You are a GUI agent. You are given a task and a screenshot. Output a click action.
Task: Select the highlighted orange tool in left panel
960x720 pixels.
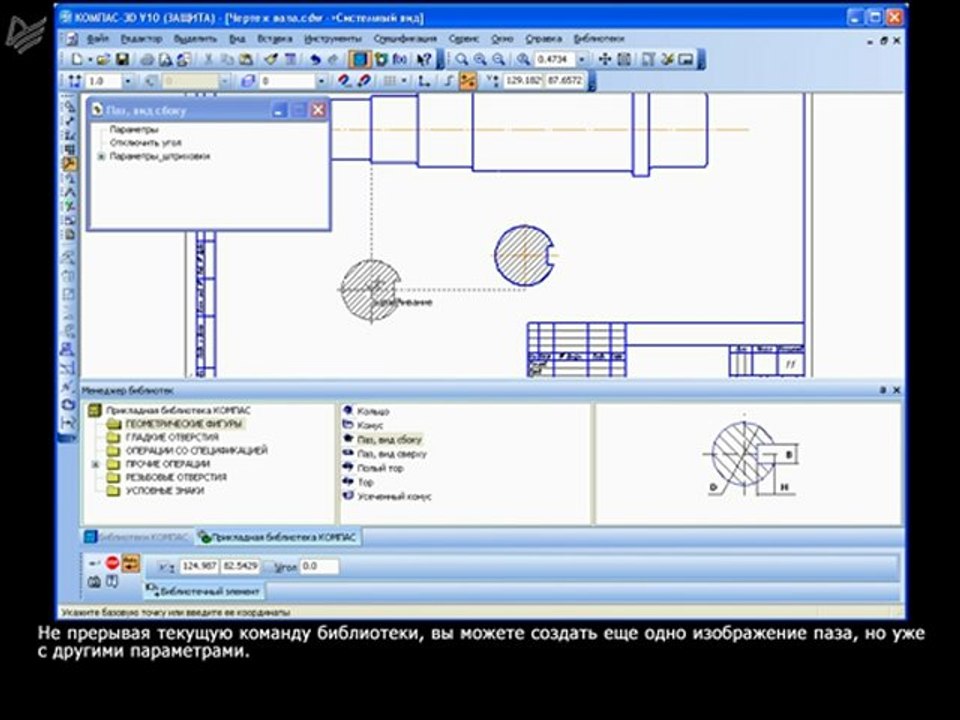tap(70, 163)
